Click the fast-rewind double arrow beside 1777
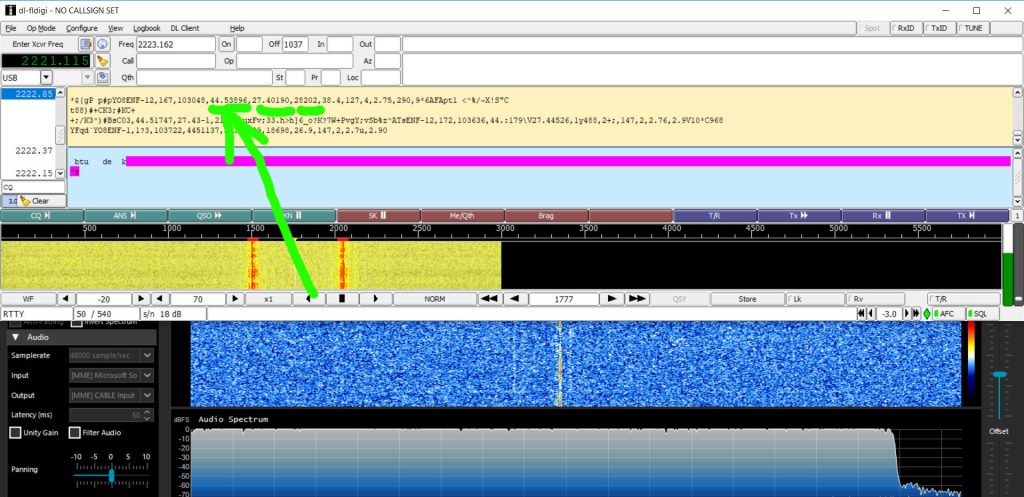The height and width of the screenshot is (497, 1024). tap(489, 298)
